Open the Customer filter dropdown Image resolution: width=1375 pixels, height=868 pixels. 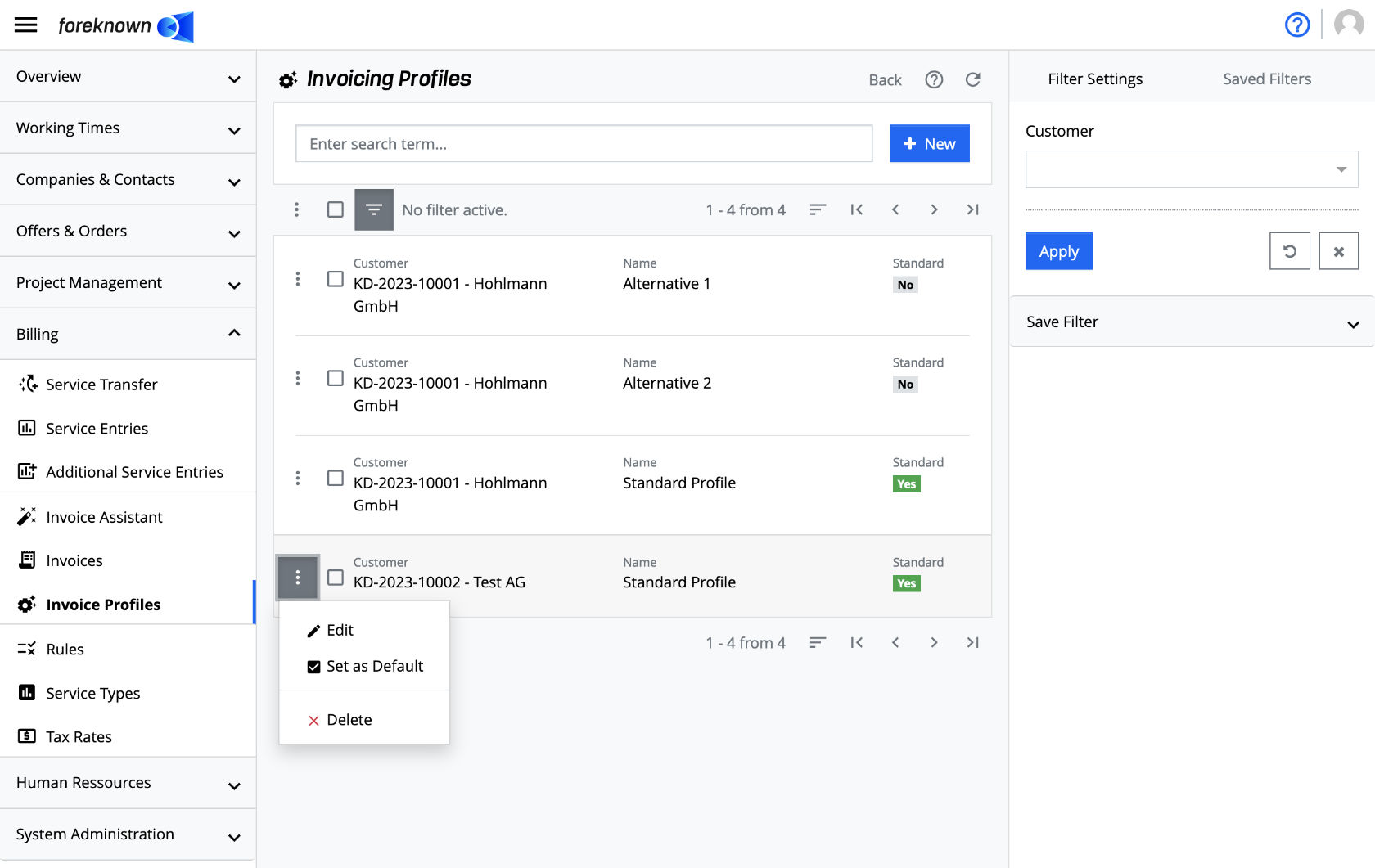pyautogui.click(x=1192, y=169)
